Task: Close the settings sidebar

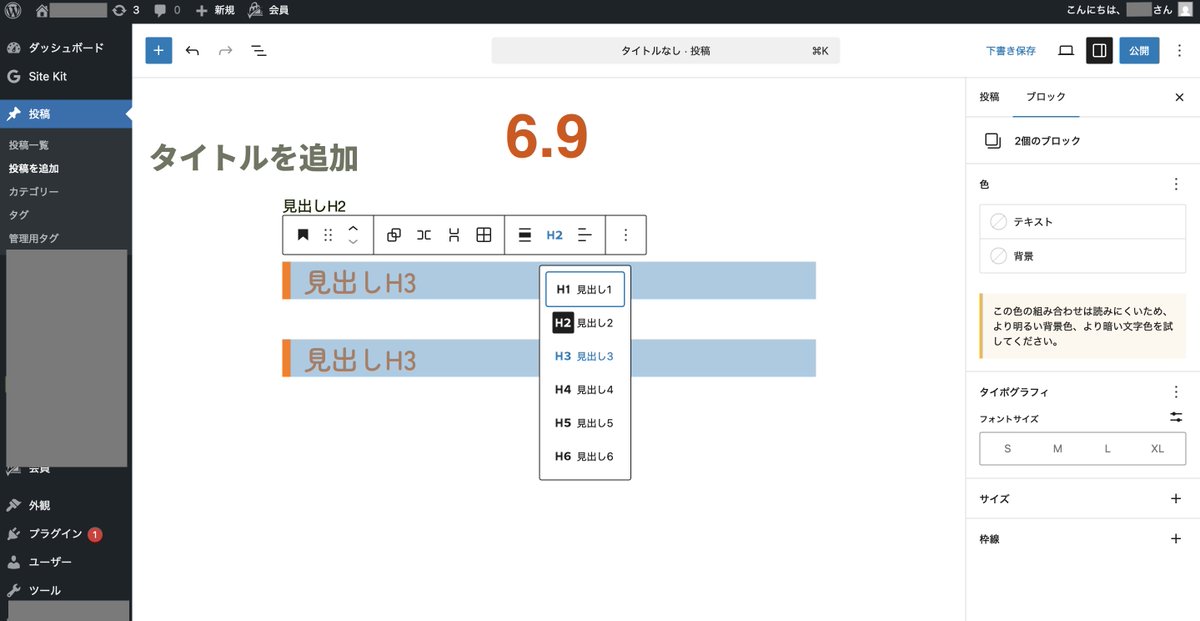Action: 1179,97
